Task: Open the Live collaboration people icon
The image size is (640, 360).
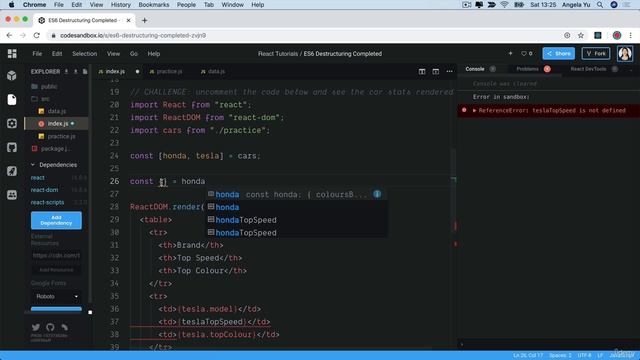Action: pos(12,195)
